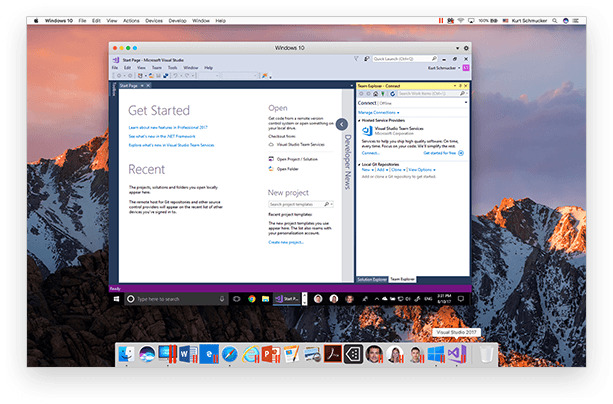Click the Create new project link
This screenshot has height=404, width=613.
point(286,242)
